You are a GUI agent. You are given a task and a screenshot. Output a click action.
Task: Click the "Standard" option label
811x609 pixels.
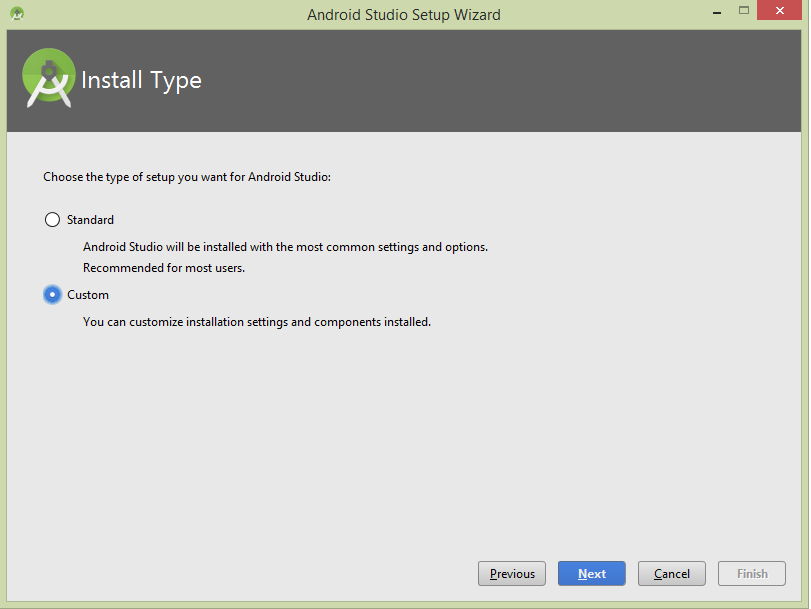(90, 220)
